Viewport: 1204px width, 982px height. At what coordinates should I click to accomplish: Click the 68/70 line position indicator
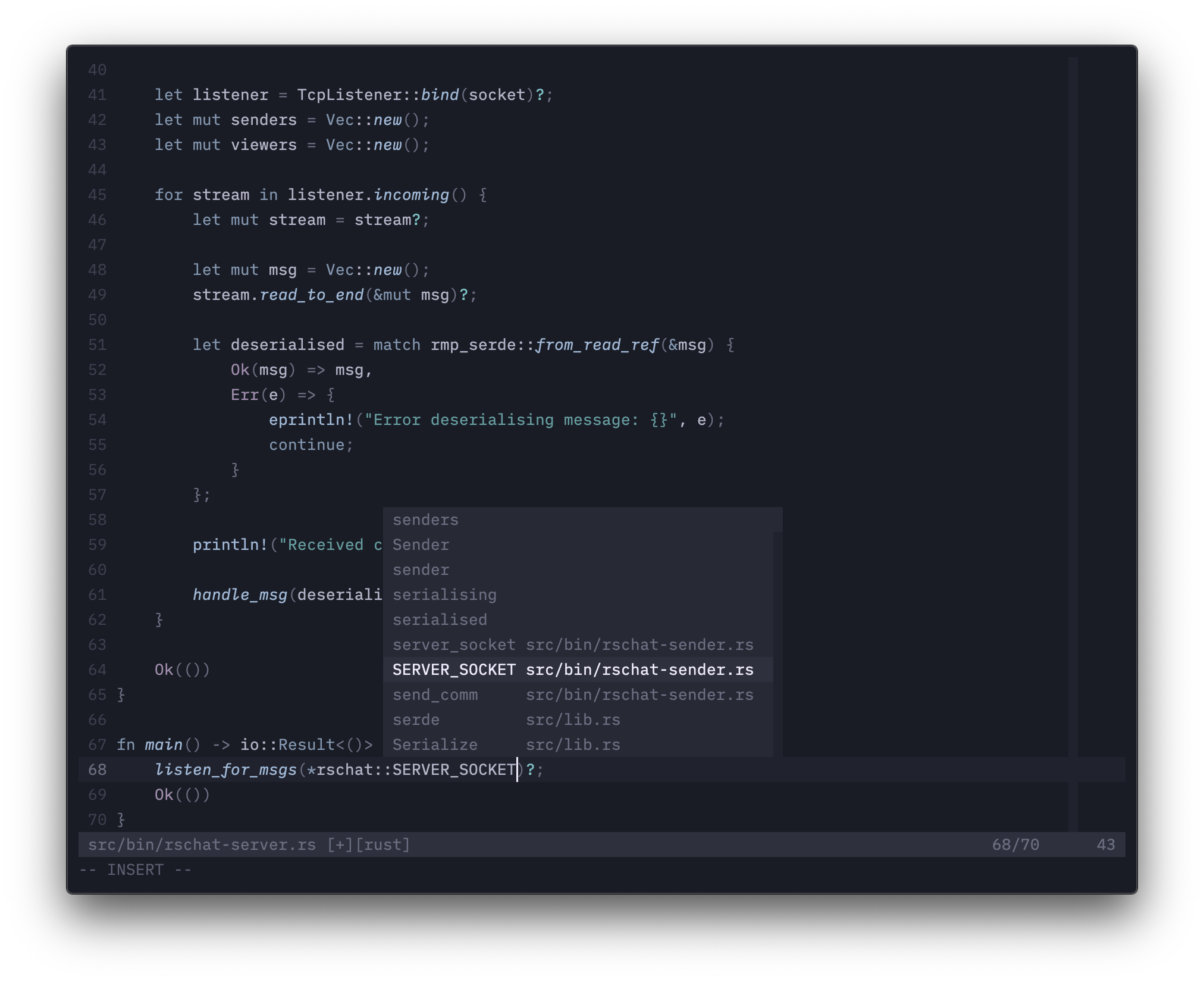pyautogui.click(x=1015, y=845)
